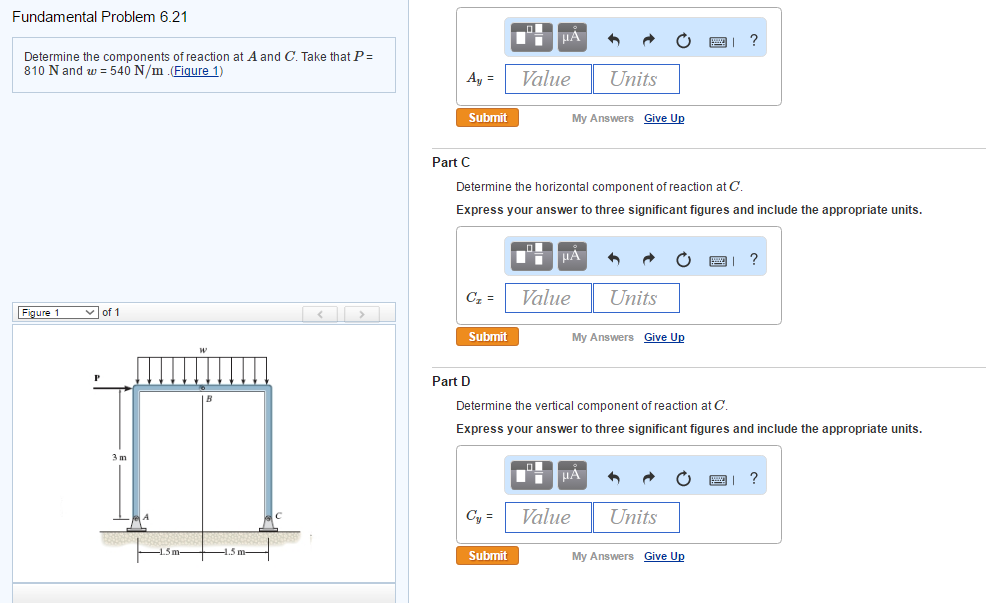Click Give Up for Part C
This screenshot has height=603, width=986.
[664, 337]
